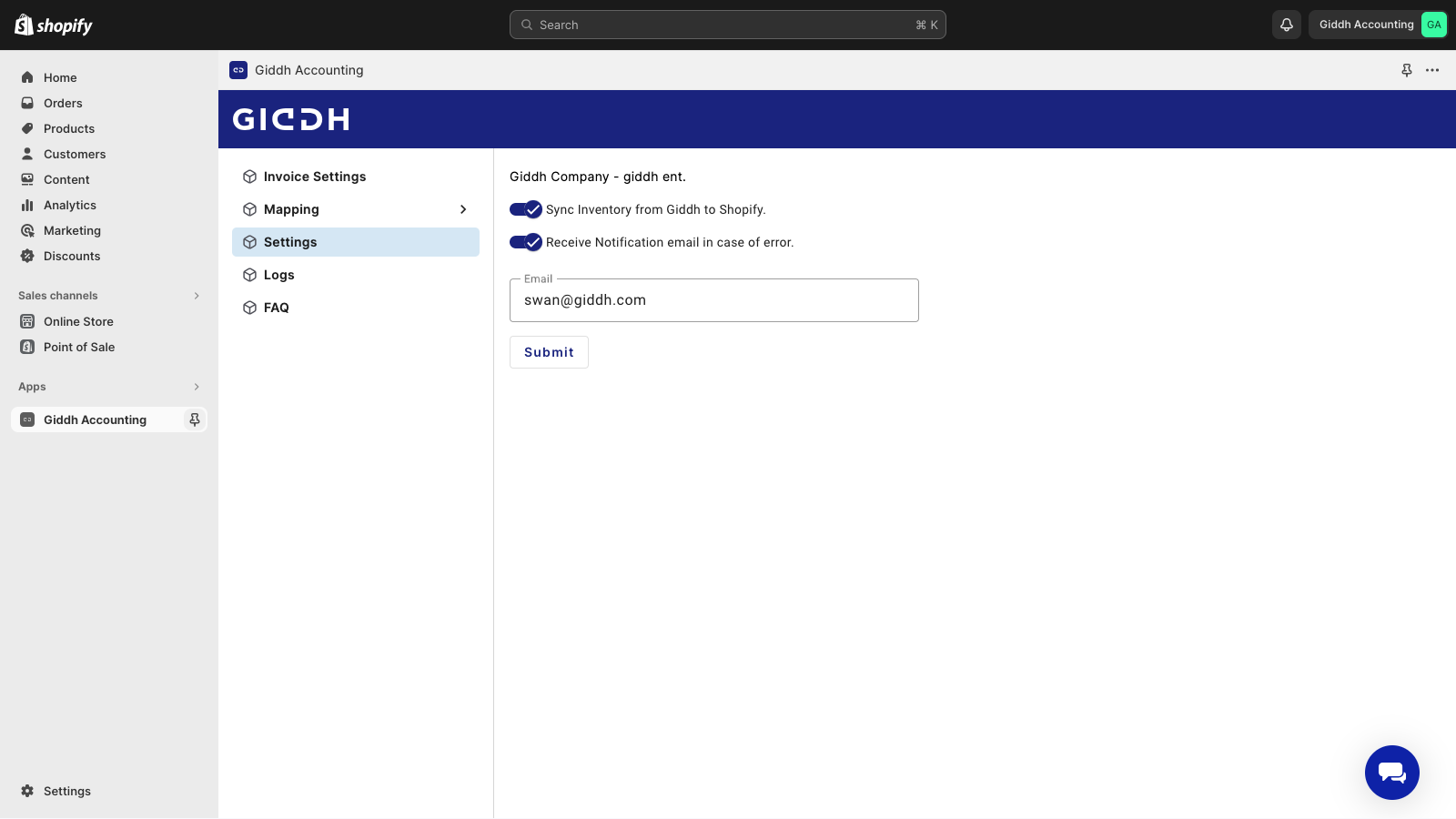Click the Online Store icon
The height and width of the screenshot is (819, 1456).
(27, 321)
